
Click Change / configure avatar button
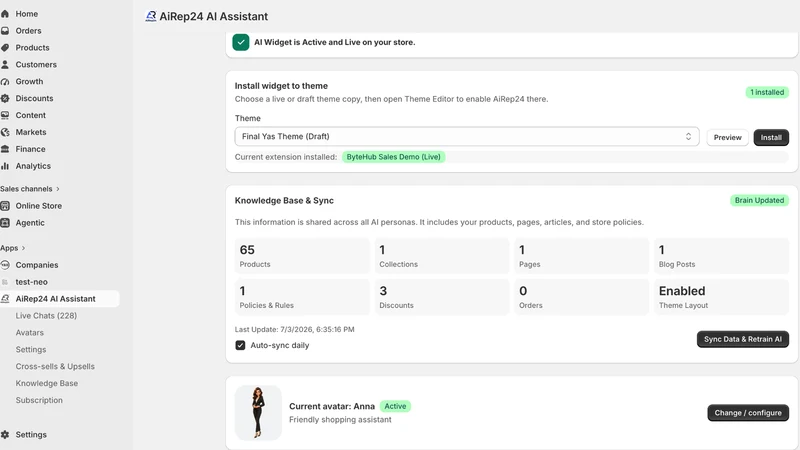tap(748, 413)
